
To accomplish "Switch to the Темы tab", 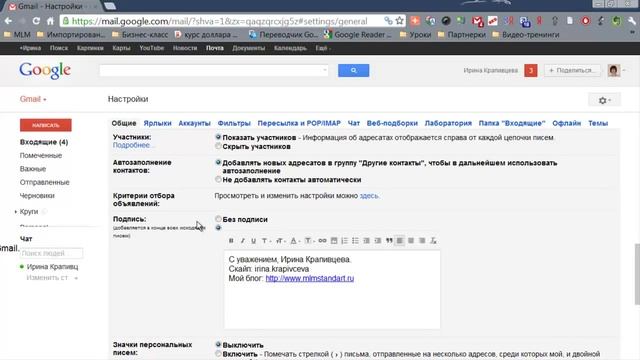I will [x=598, y=123].
